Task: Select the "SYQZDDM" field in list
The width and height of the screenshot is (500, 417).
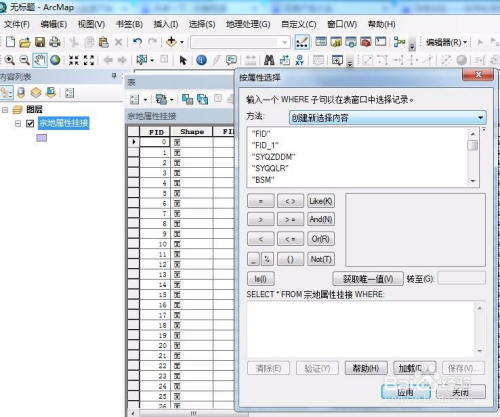Action: 273,157
